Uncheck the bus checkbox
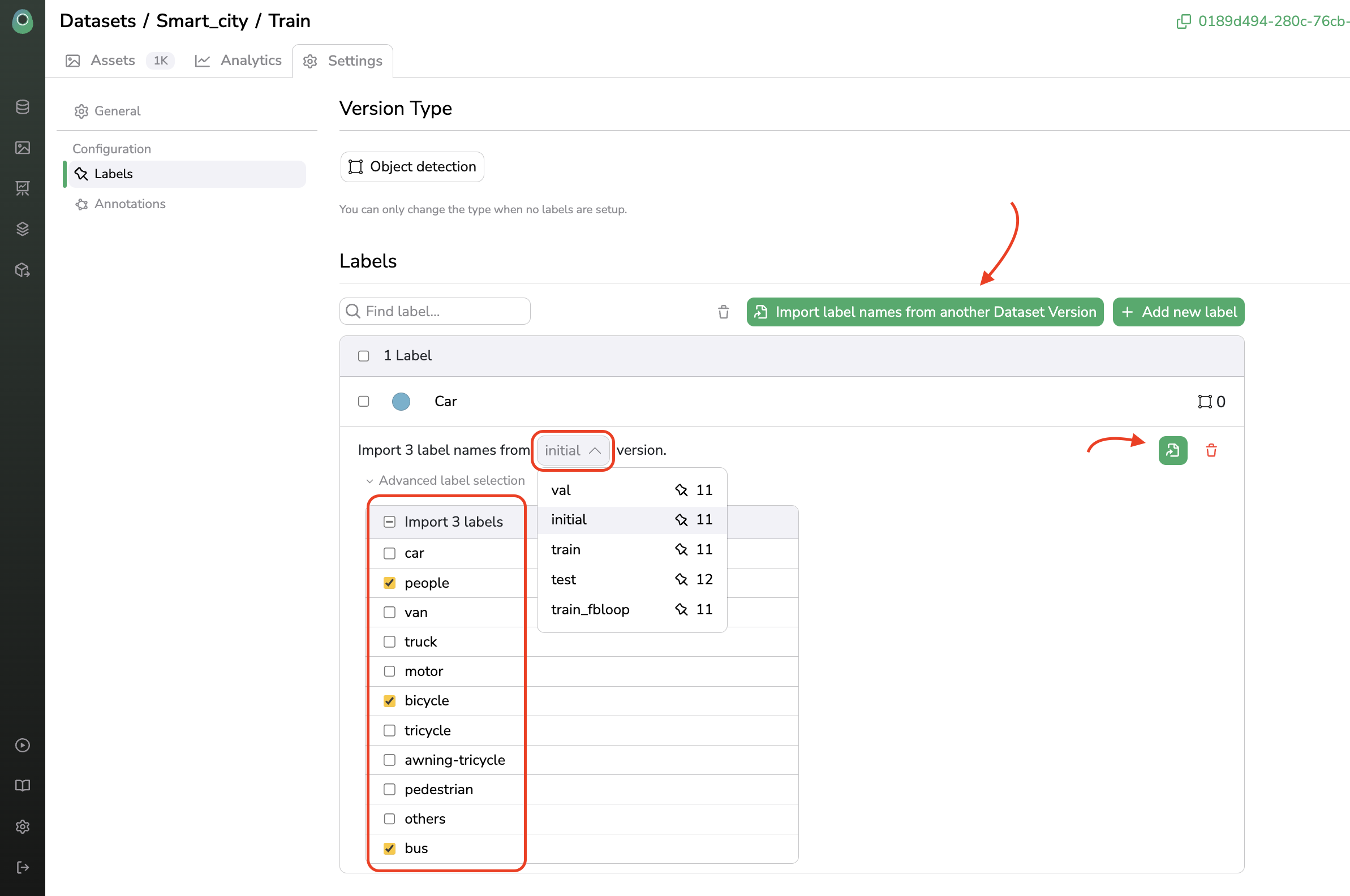 389,848
